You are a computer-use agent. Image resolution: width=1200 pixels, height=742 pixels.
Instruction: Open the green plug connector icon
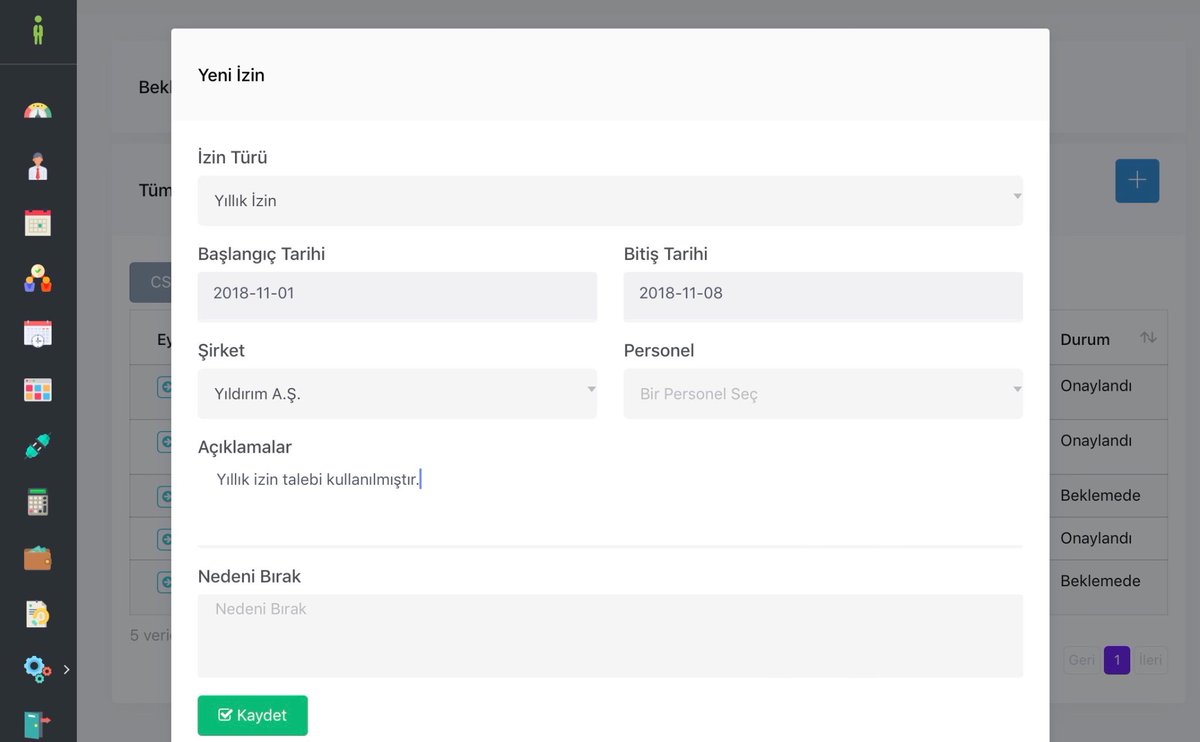38,446
